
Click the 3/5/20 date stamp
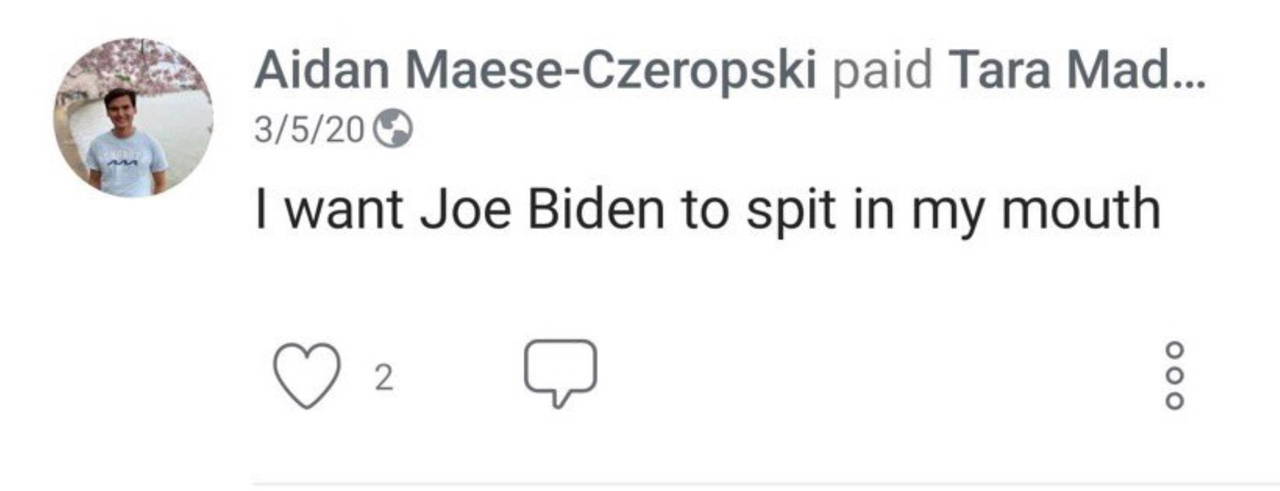click(309, 130)
